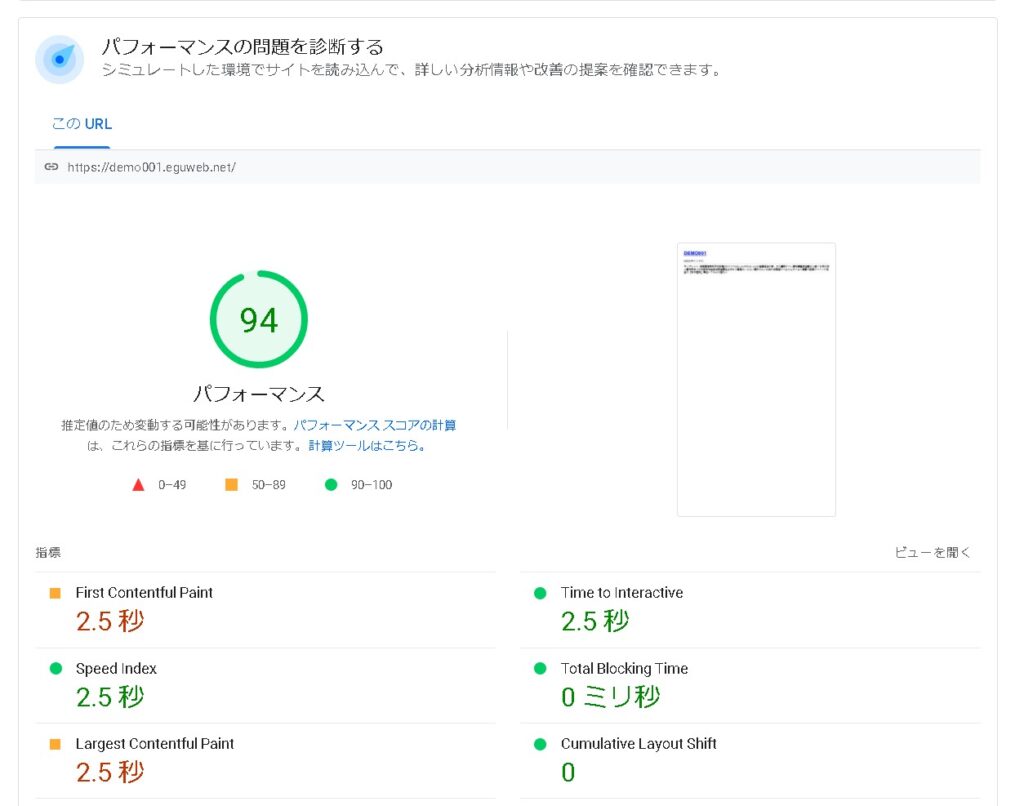The width and height of the screenshot is (1024, 806).
Task: Click green dot beside Time to Interactive
Action: coord(540,593)
